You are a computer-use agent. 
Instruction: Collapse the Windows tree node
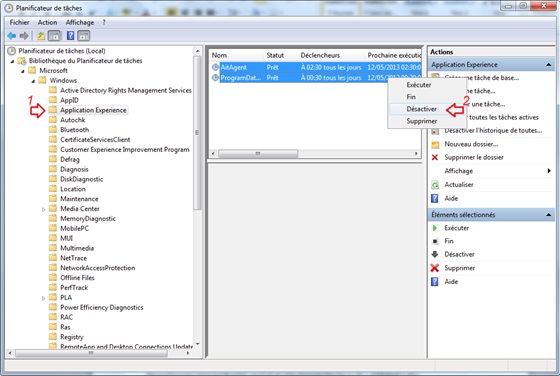(x=33, y=81)
